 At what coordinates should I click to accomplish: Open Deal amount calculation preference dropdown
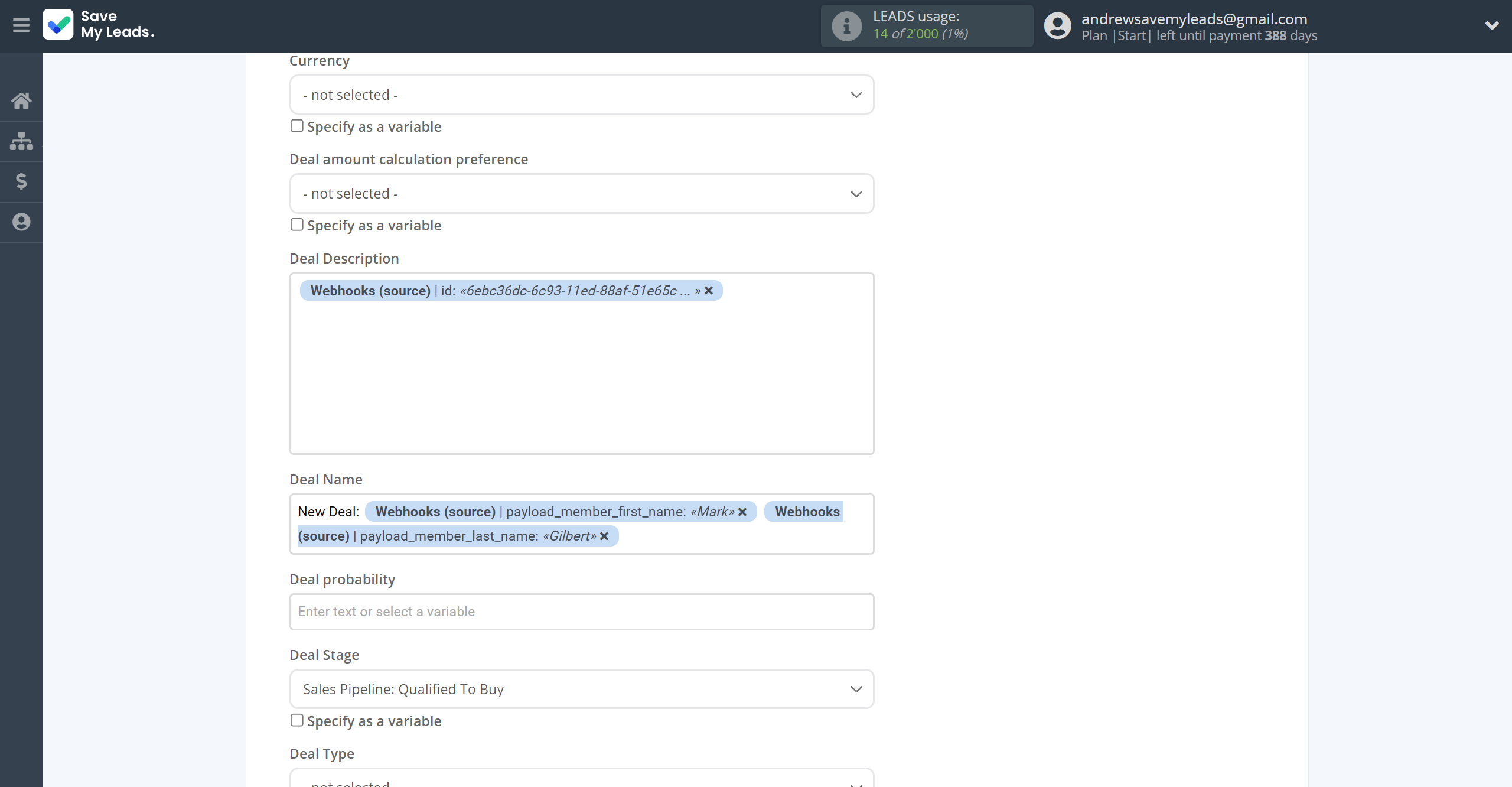[x=582, y=193]
